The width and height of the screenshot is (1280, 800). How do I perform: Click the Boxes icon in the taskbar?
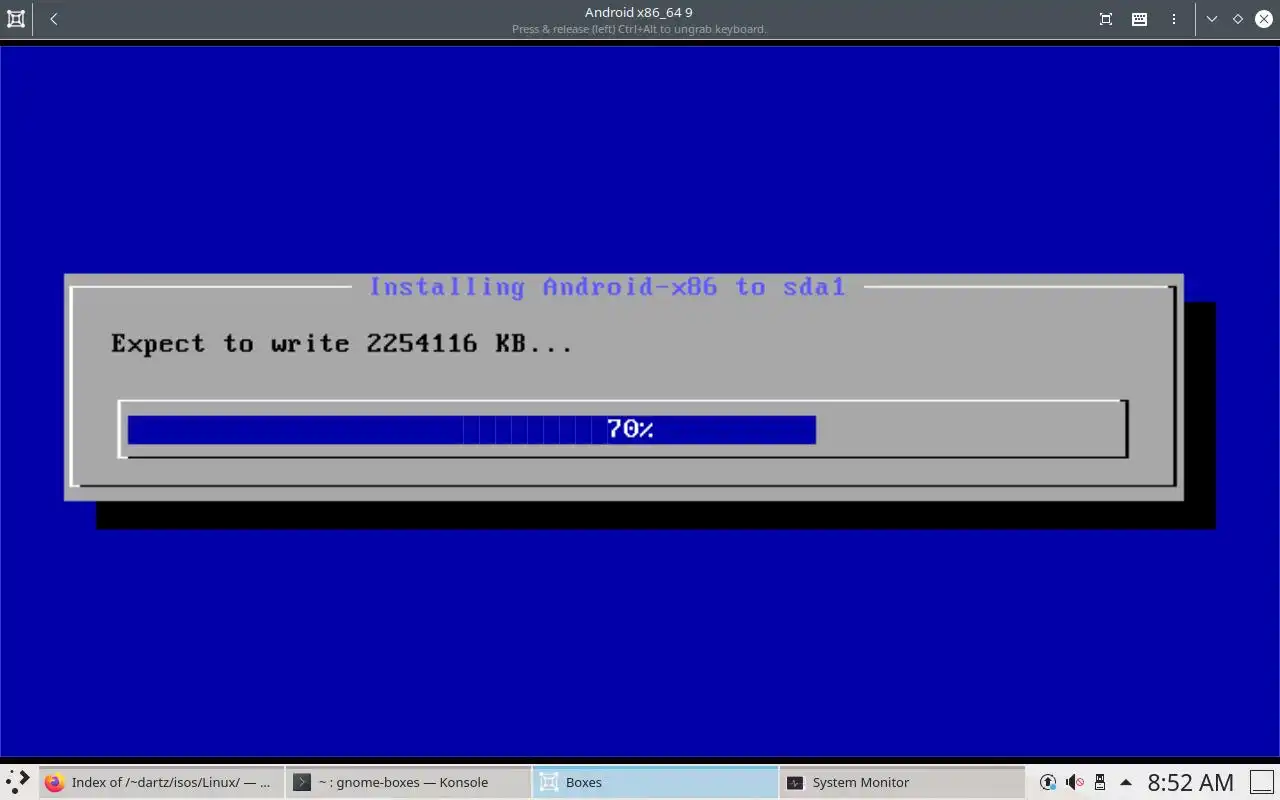click(x=549, y=783)
